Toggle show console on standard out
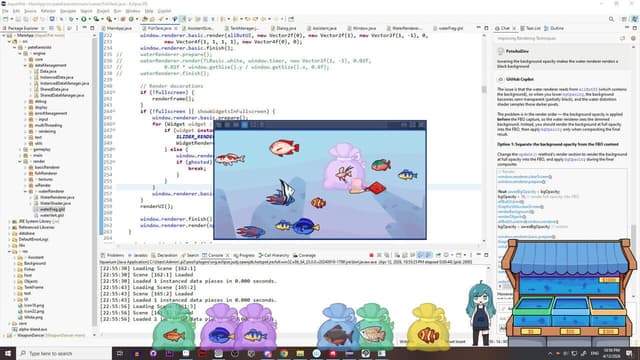The width and height of the screenshot is (640, 360). 420,255
